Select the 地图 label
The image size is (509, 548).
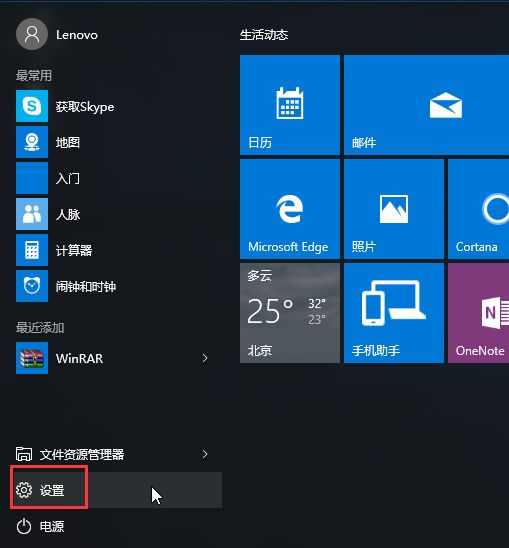(x=68, y=143)
